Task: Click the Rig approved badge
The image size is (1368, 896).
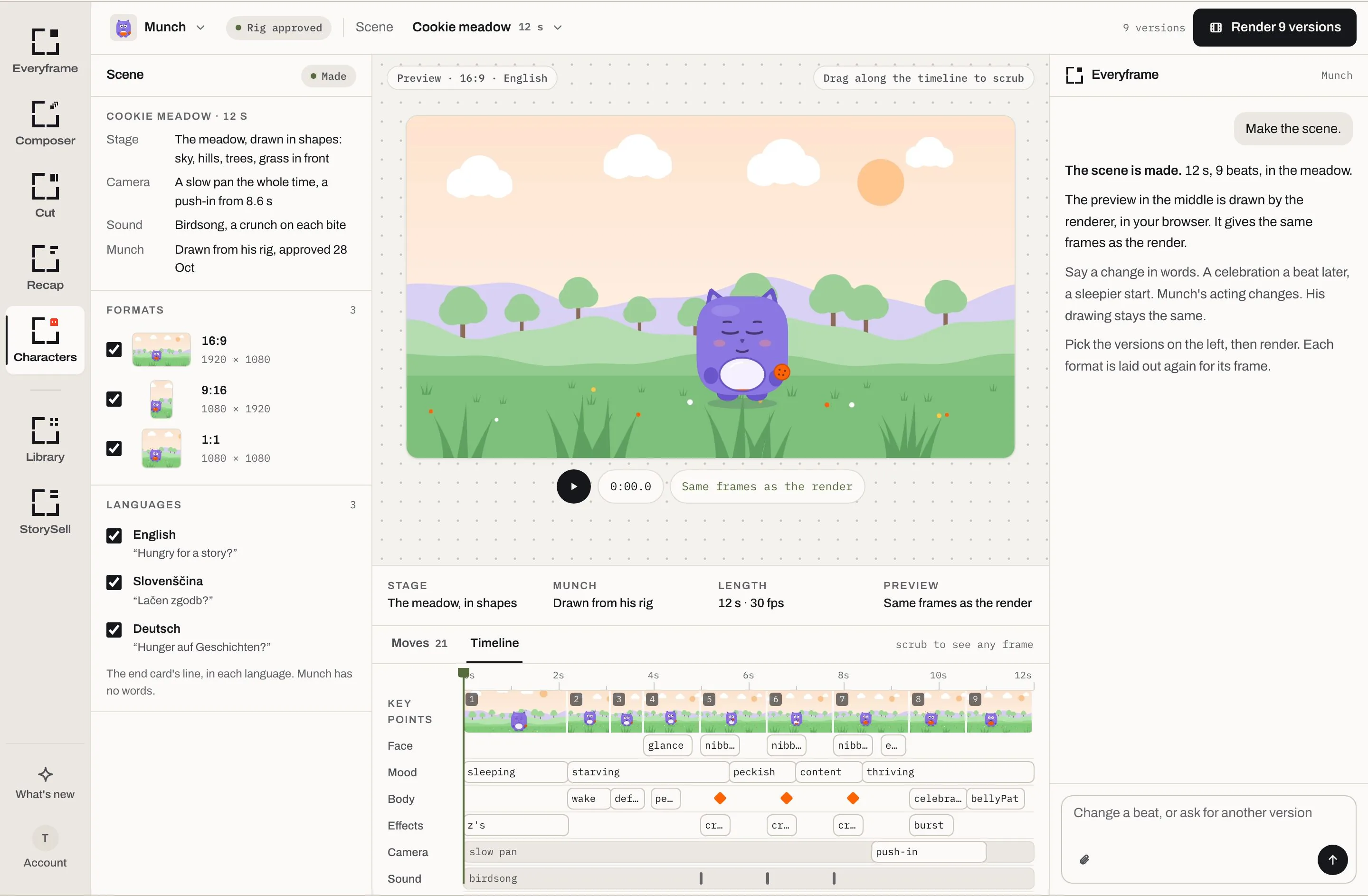Action: (279, 28)
